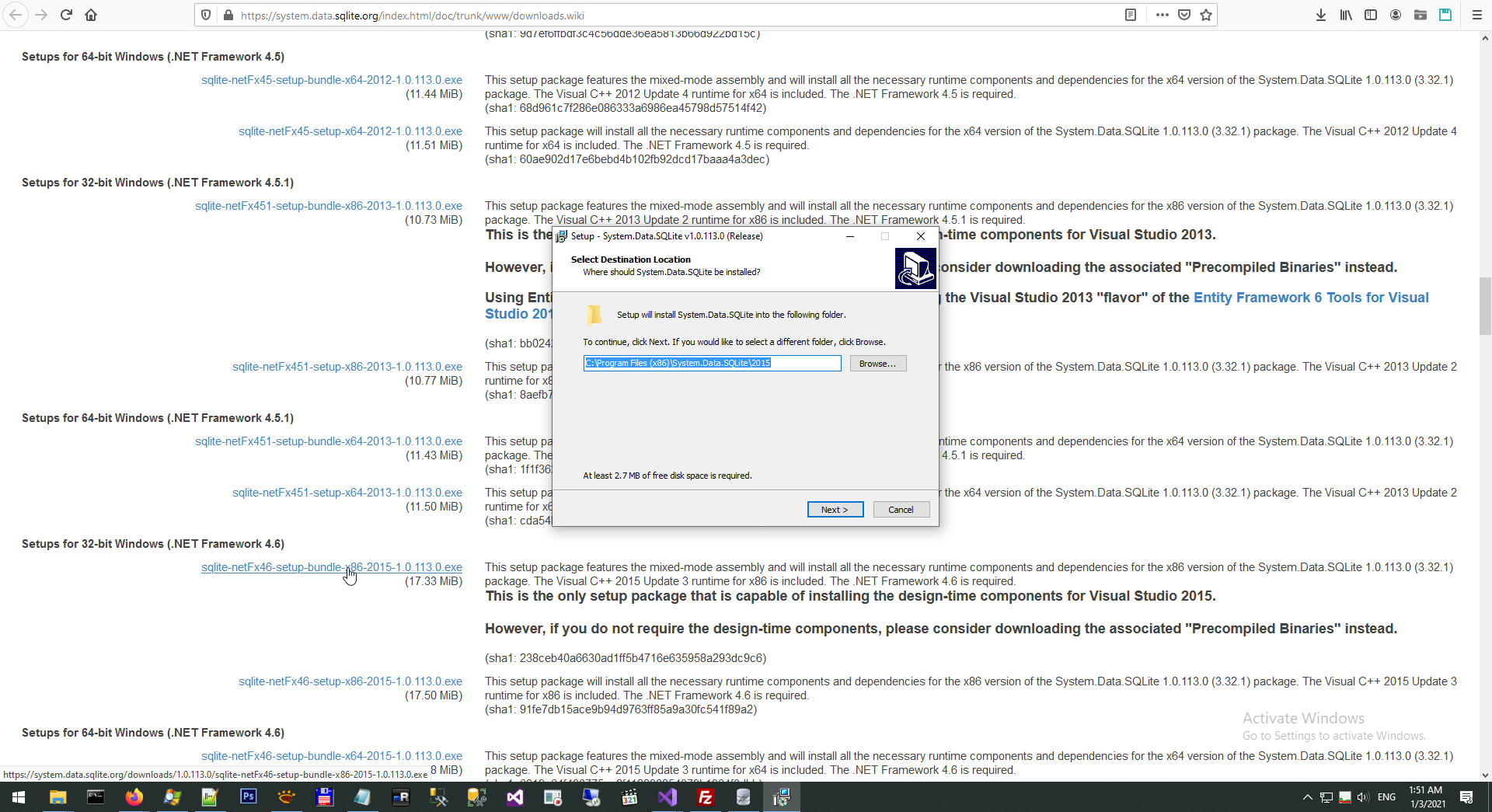Click the "(17.33 MiB)" file size text
Viewport: 1492px width, 812px height.
tap(434, 581)
